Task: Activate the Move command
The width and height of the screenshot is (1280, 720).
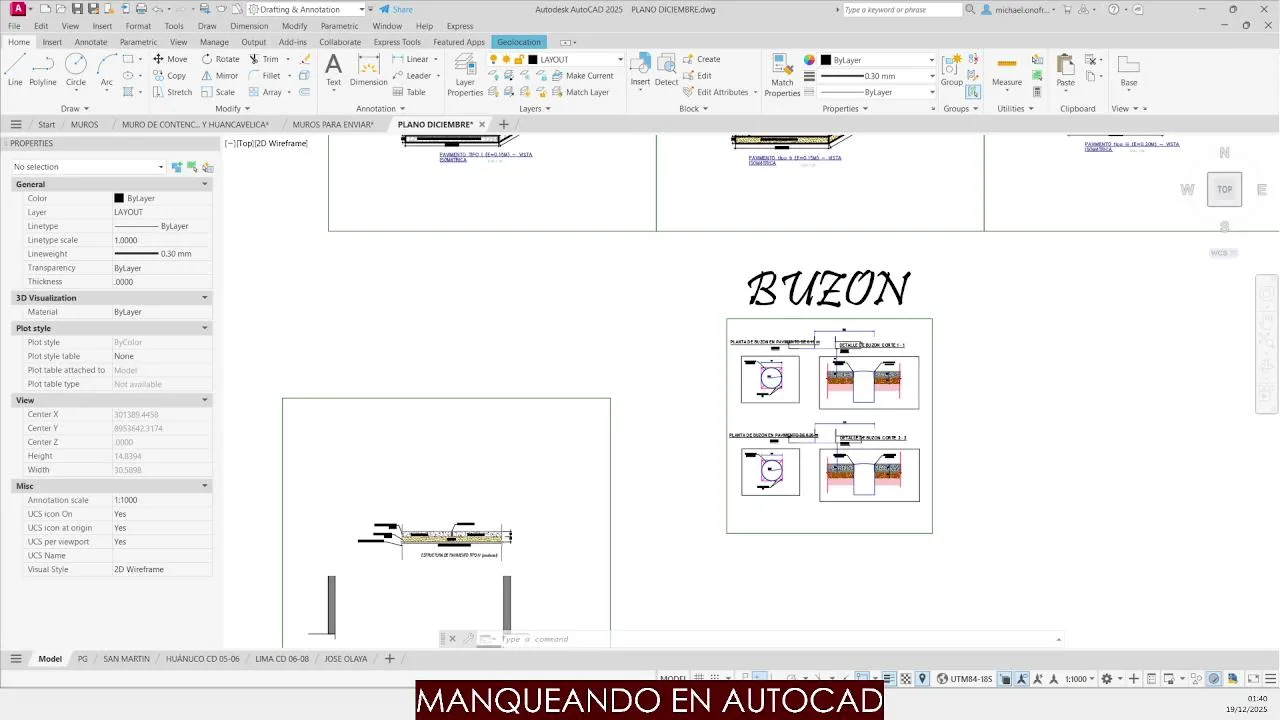Action: pos(169,59)
